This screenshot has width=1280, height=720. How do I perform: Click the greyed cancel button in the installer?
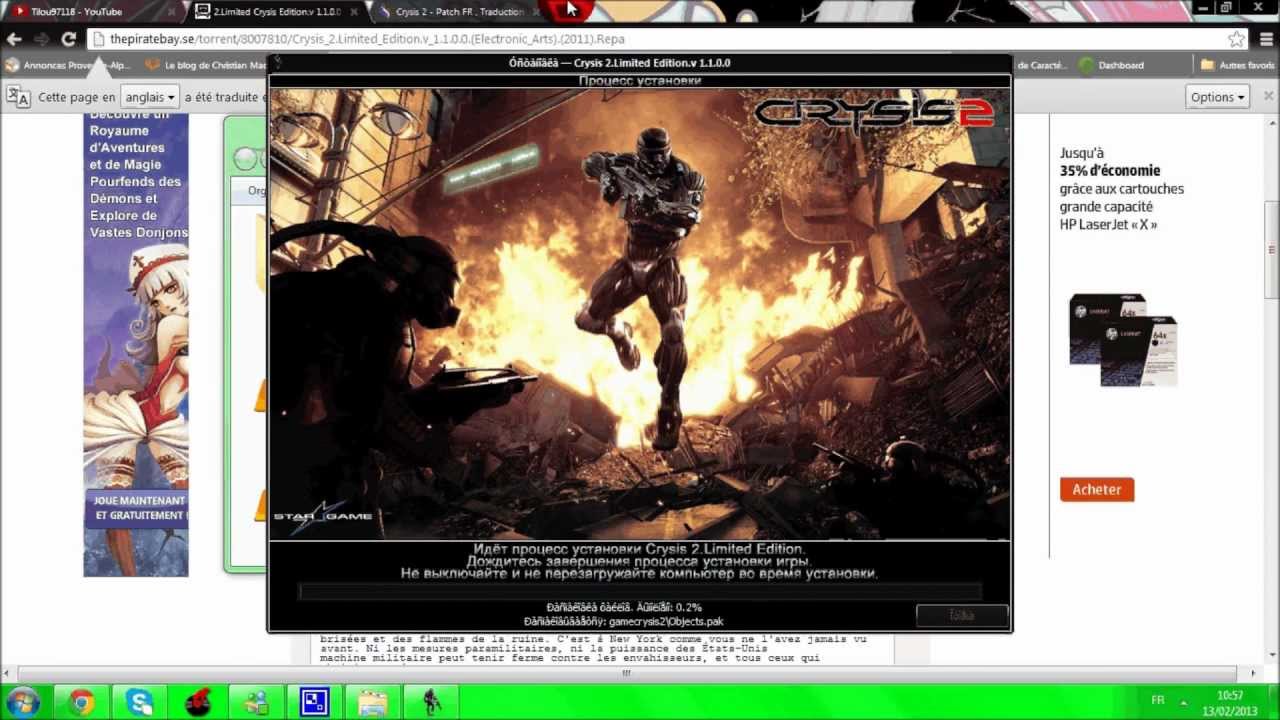pos(961,615)
